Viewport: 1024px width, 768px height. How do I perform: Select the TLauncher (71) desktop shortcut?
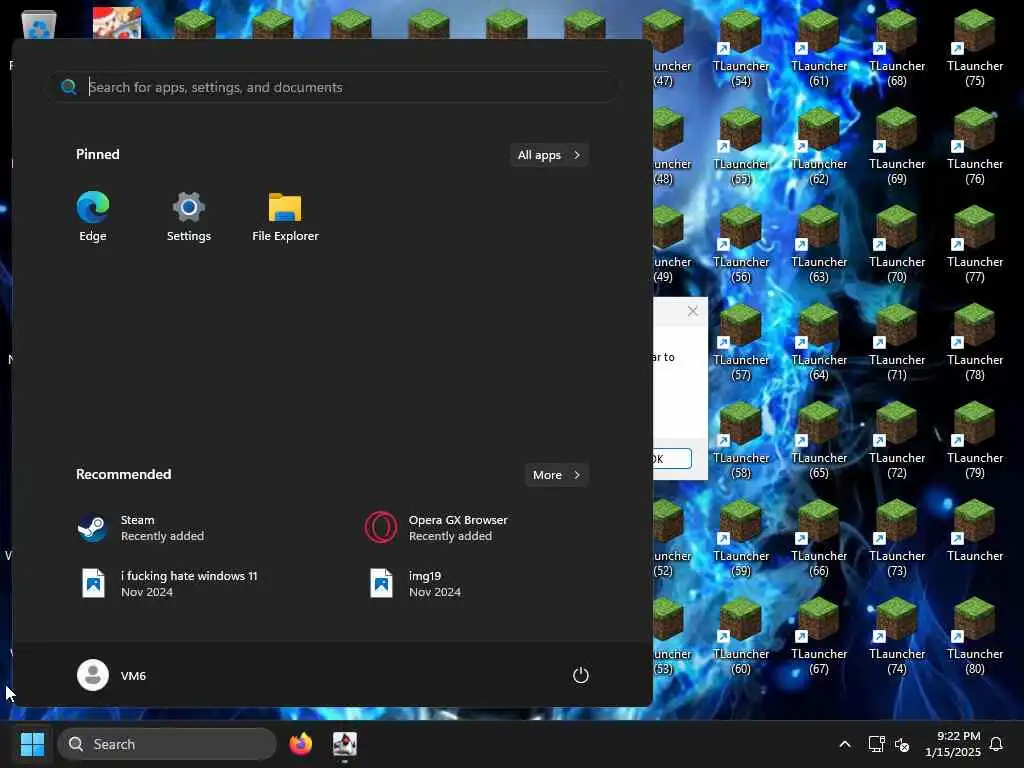pyautogui.click(x=897, y=342)
